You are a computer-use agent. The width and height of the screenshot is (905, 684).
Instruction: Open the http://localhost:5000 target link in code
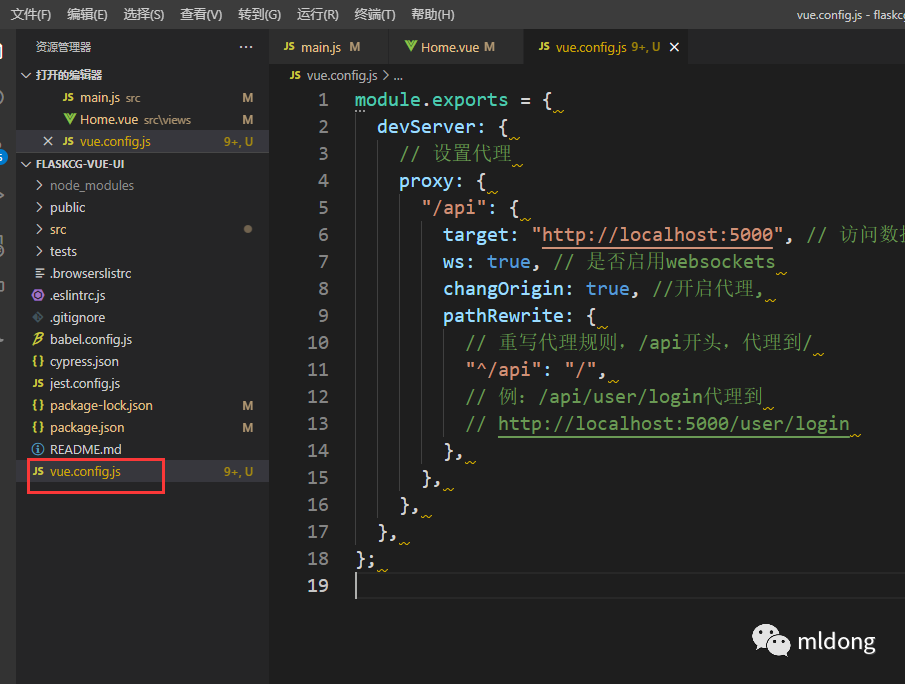(x=658, y=235)
